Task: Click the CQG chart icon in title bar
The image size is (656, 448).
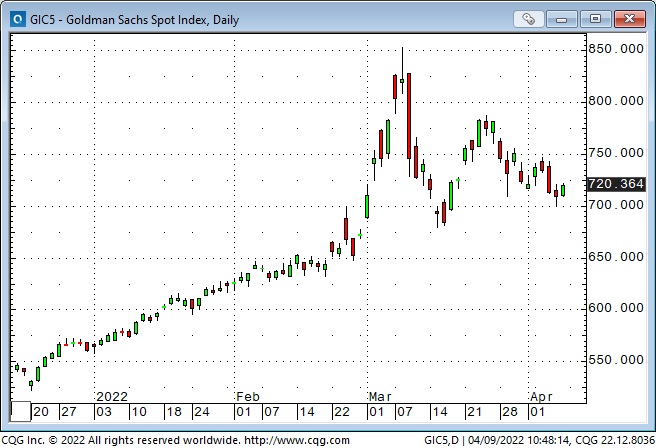Action: point(18,19)
